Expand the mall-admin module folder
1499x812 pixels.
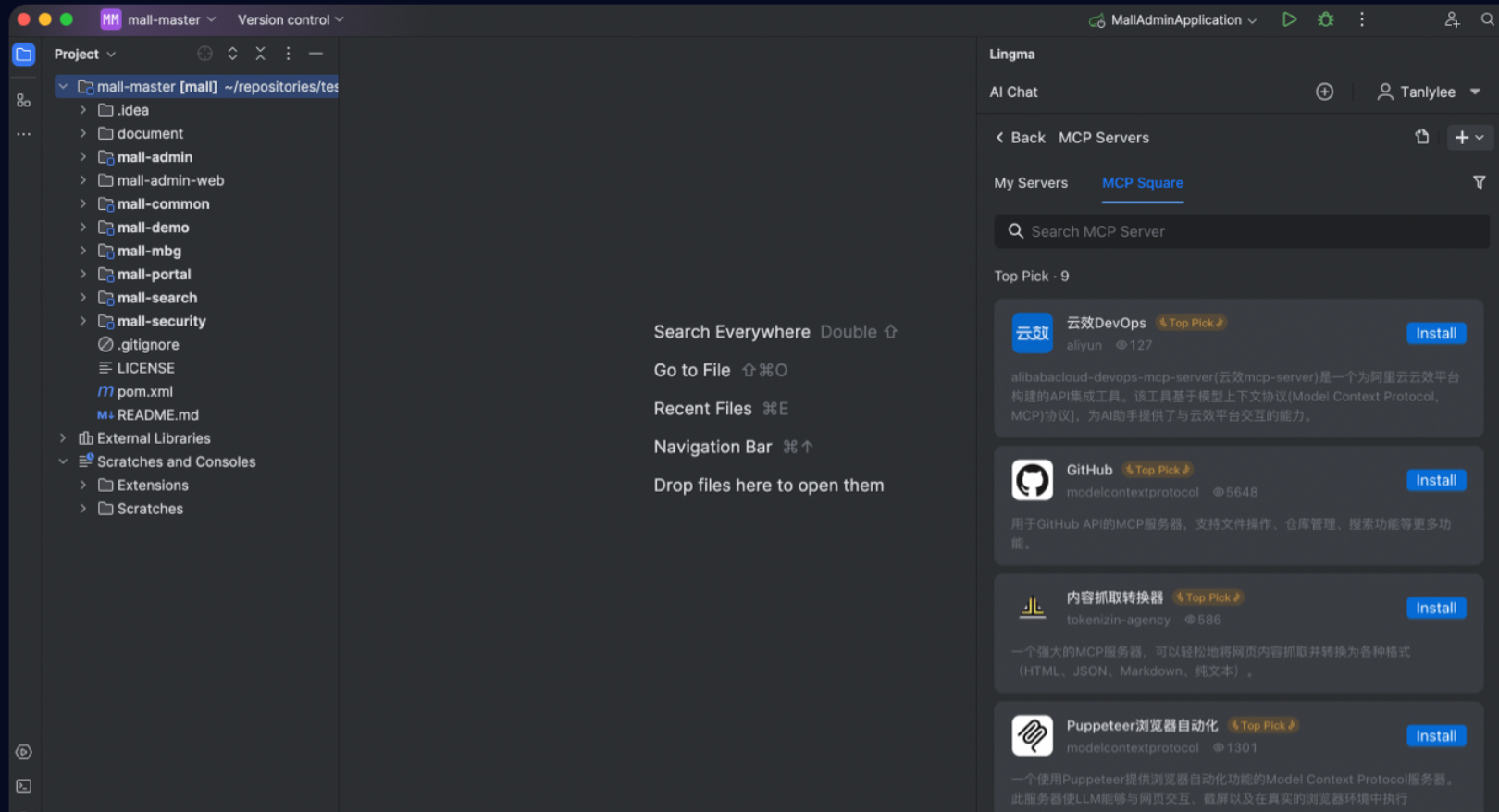pos(83,157)
